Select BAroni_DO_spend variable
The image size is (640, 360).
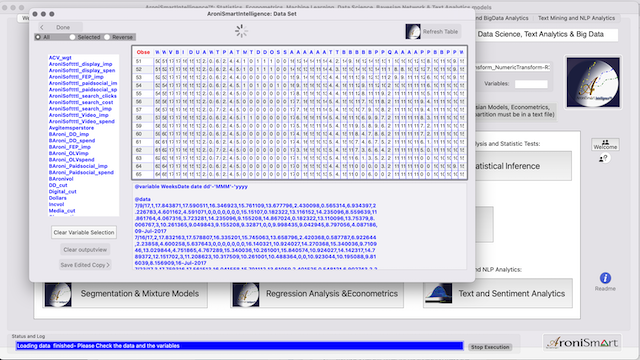(72, 140)
